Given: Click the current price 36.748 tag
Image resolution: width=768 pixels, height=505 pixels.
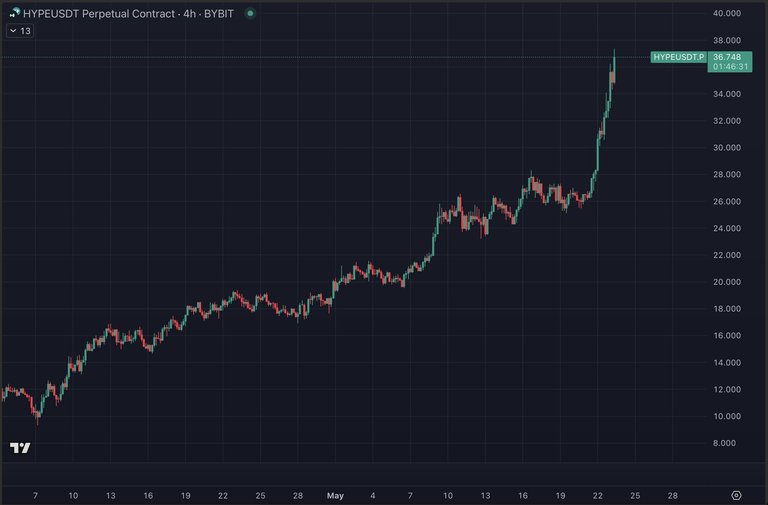Looking at the screenshot, I should (x=727, y=57).
